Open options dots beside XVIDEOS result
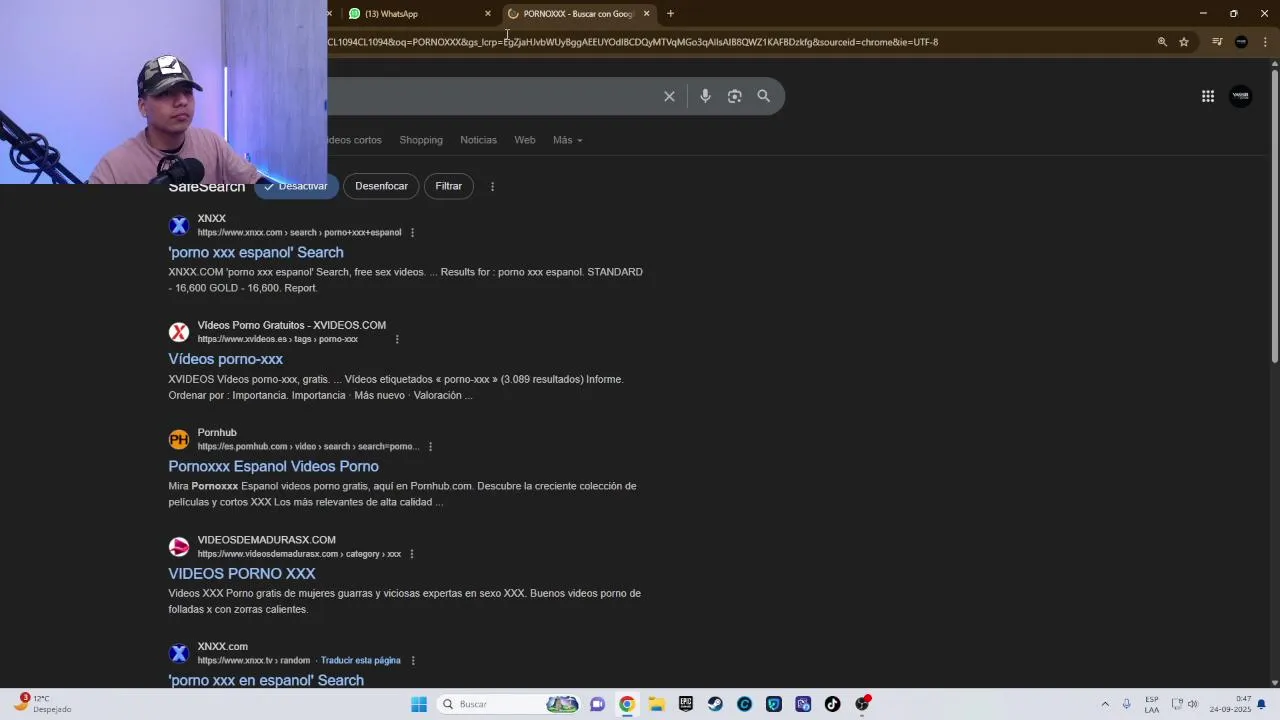This screenshot has width=1280, height=720. click(x=397, y=339)
